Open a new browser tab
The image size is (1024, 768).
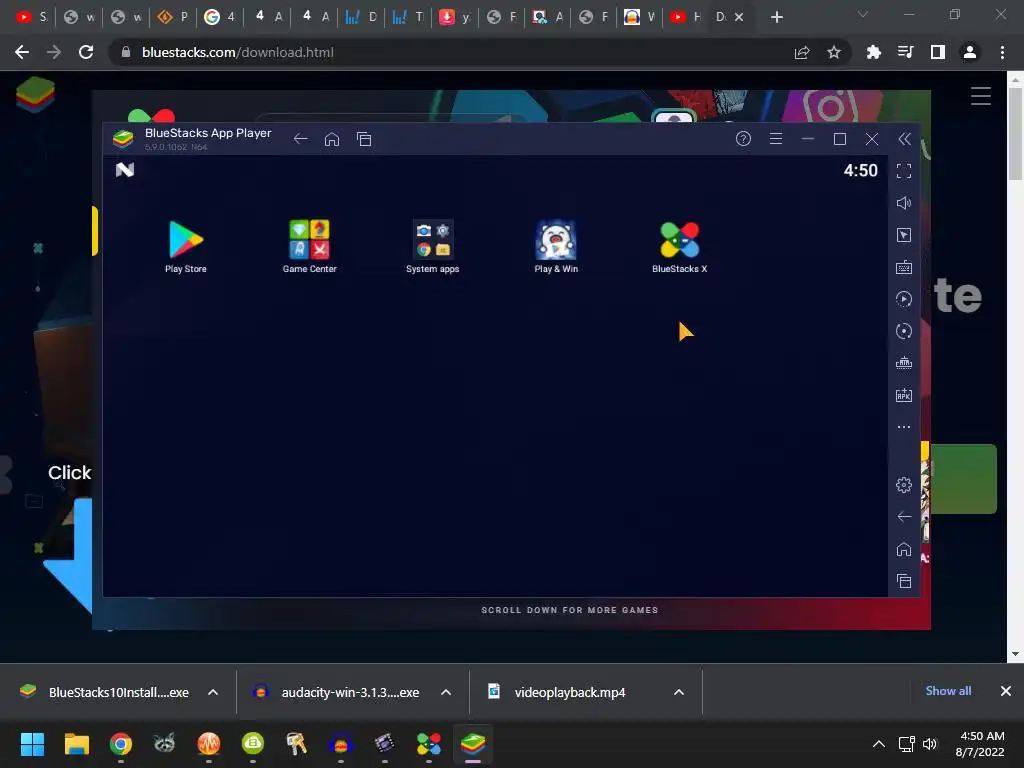click(776, 17)
